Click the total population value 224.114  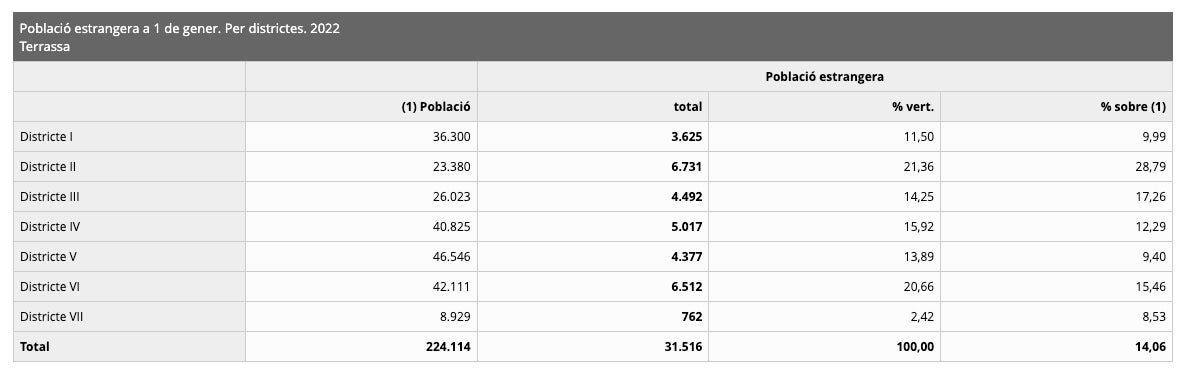click(x=449, y=347)
